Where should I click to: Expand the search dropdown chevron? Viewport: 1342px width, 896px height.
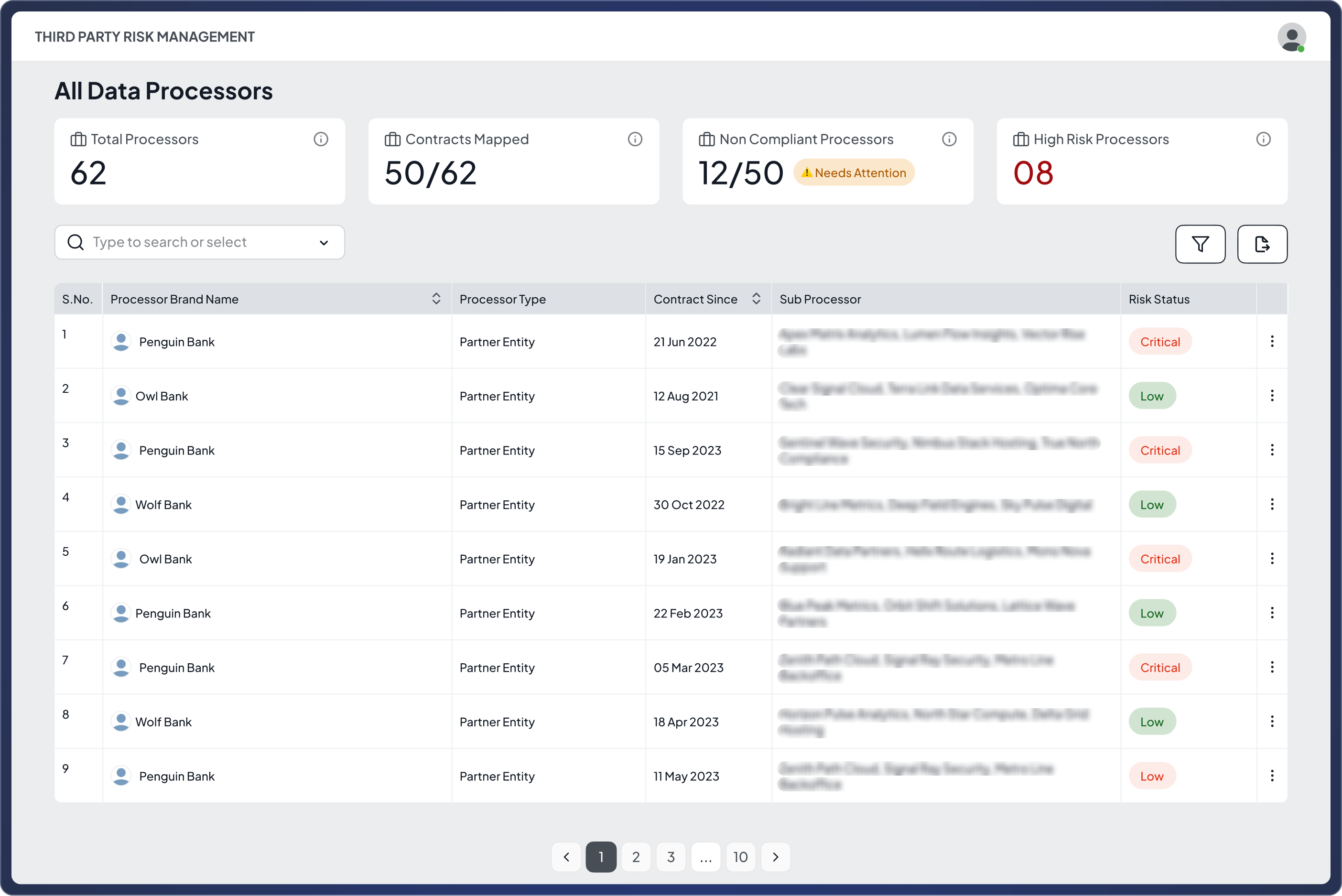[x=324, y=243]
